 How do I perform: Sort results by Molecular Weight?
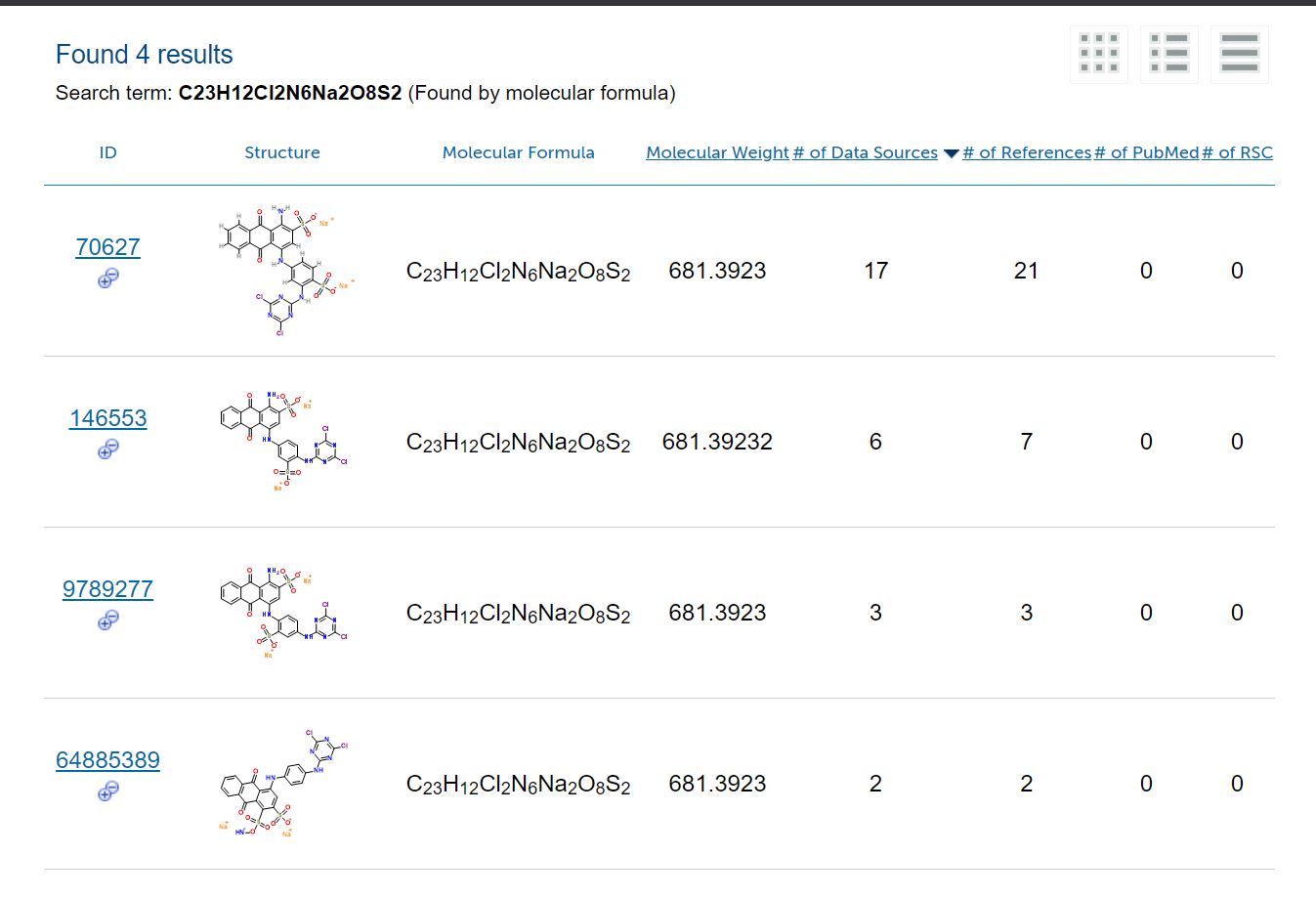(717, 152)
